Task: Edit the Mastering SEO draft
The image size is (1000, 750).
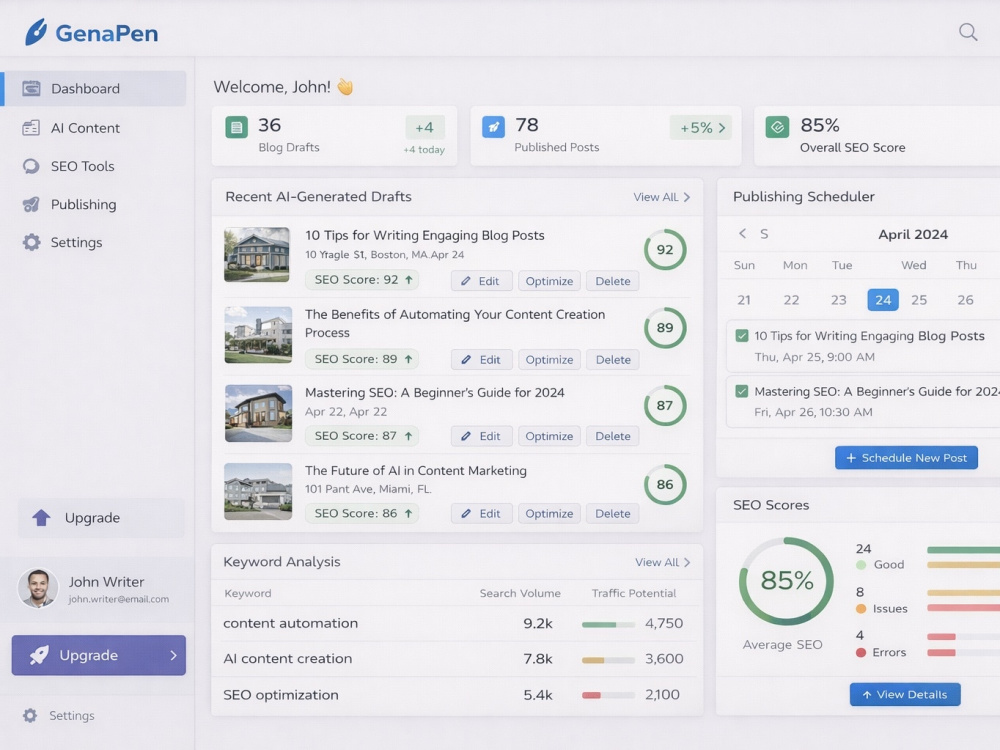Action: coord(482,436)
